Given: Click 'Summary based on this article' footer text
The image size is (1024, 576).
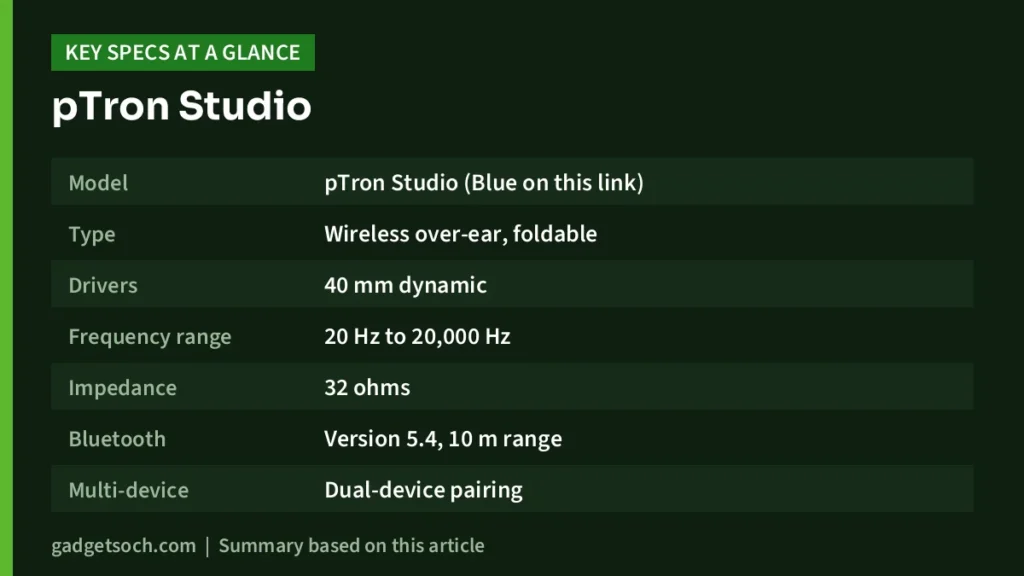Looking at the screenshot, I should [x=351, y=546].
